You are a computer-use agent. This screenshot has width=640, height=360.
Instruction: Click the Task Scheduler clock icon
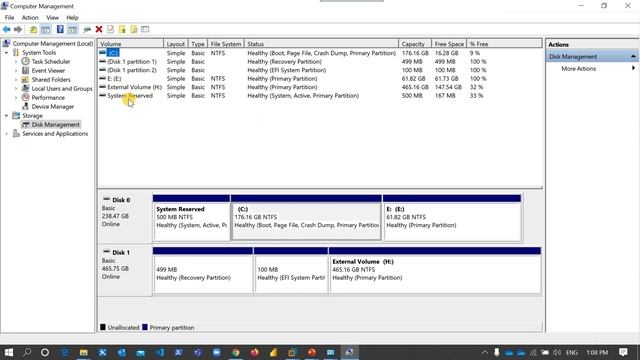tap(25, 61)
